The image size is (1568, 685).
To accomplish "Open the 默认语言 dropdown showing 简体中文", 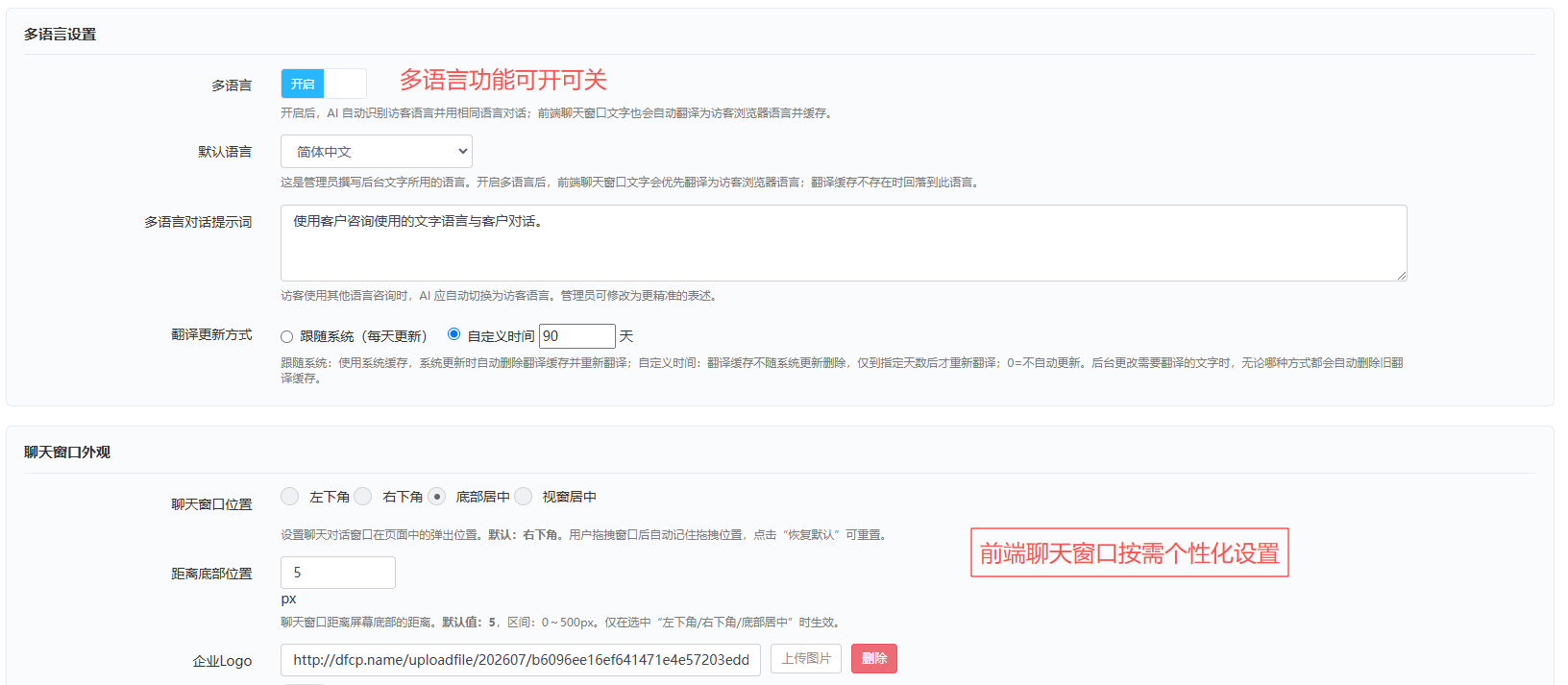I will click(377, 152).
